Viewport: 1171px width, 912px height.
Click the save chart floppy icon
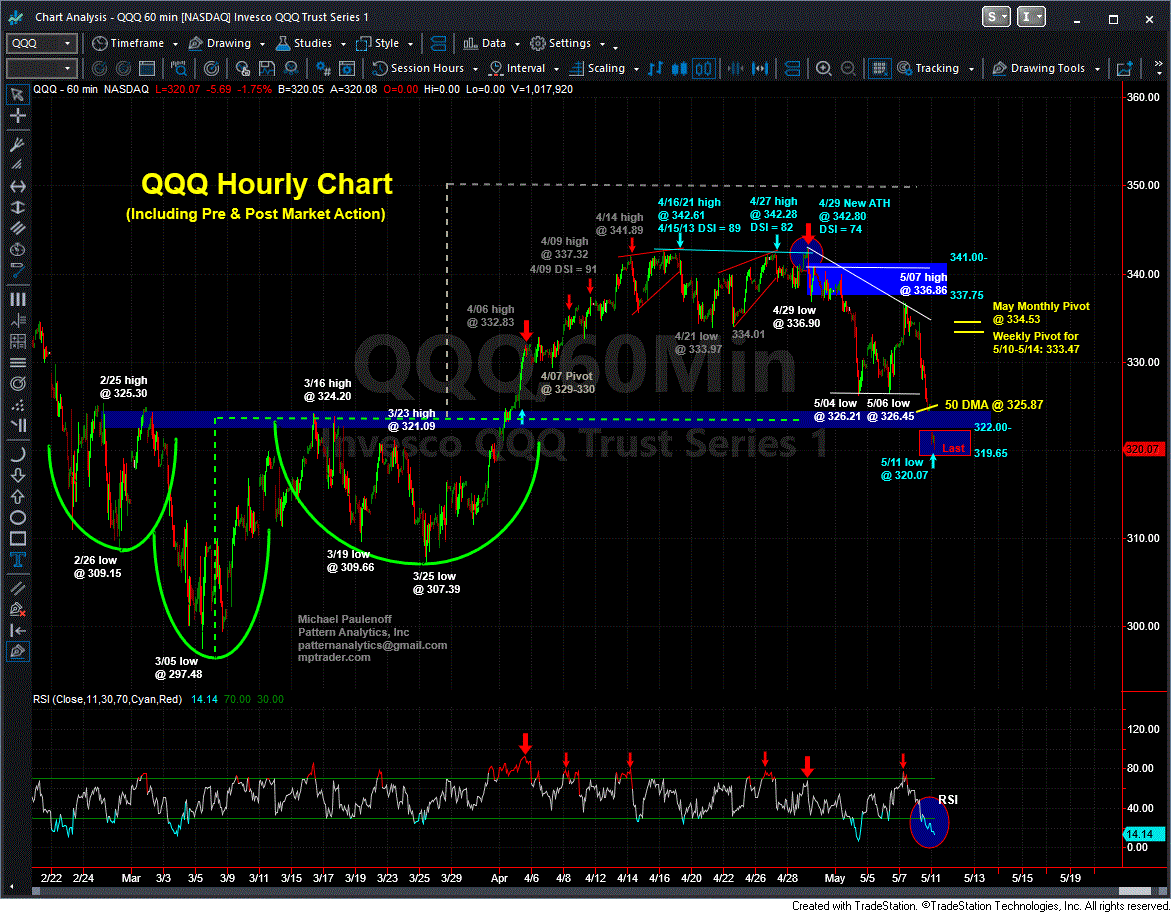tap(267, 69)
